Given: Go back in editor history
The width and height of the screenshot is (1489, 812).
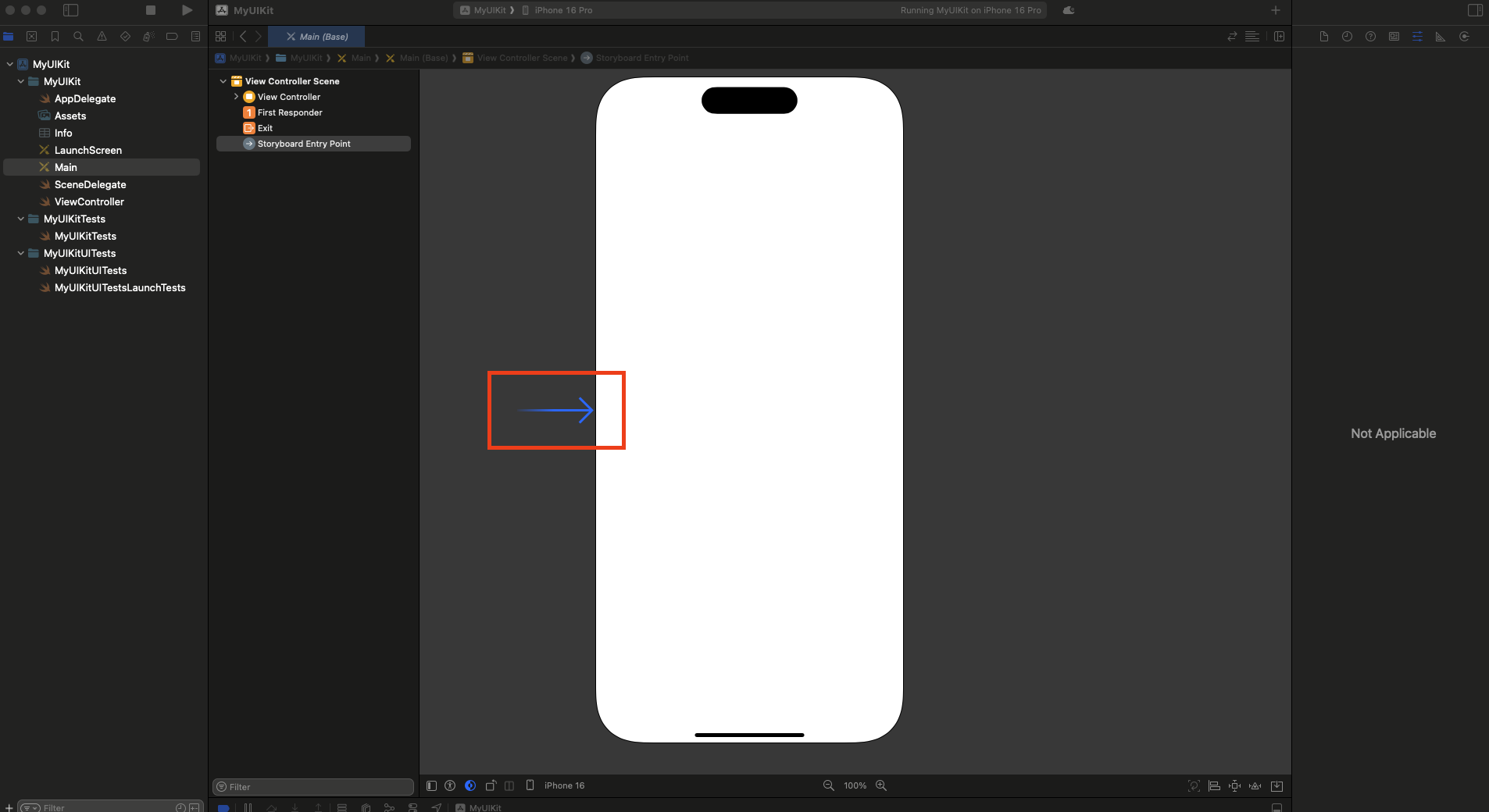Looking at the screenshot, I should 243,37.
